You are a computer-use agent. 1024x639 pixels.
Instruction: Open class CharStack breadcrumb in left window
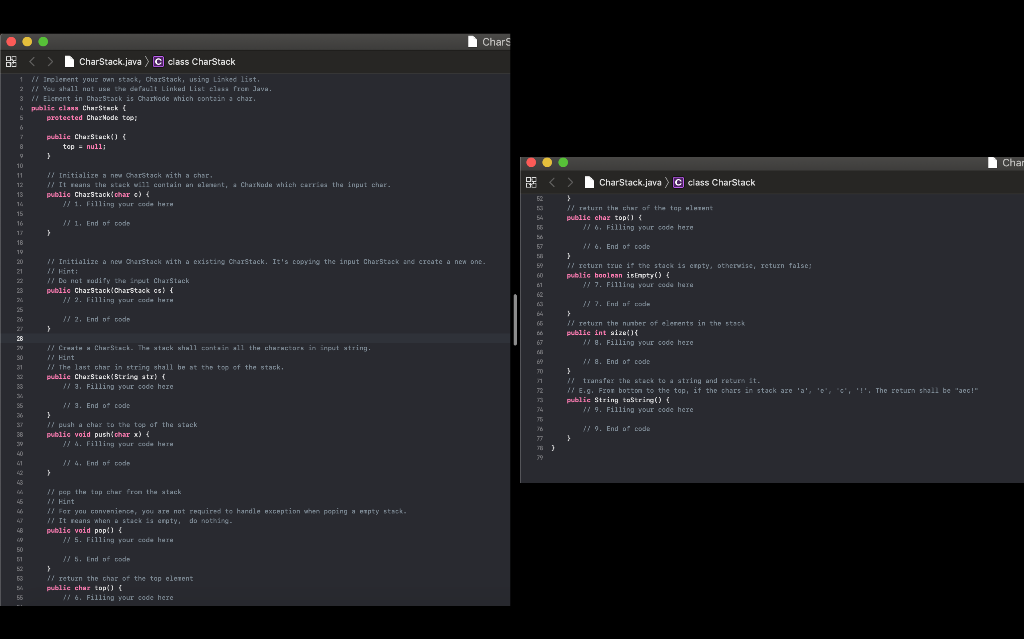194,61
